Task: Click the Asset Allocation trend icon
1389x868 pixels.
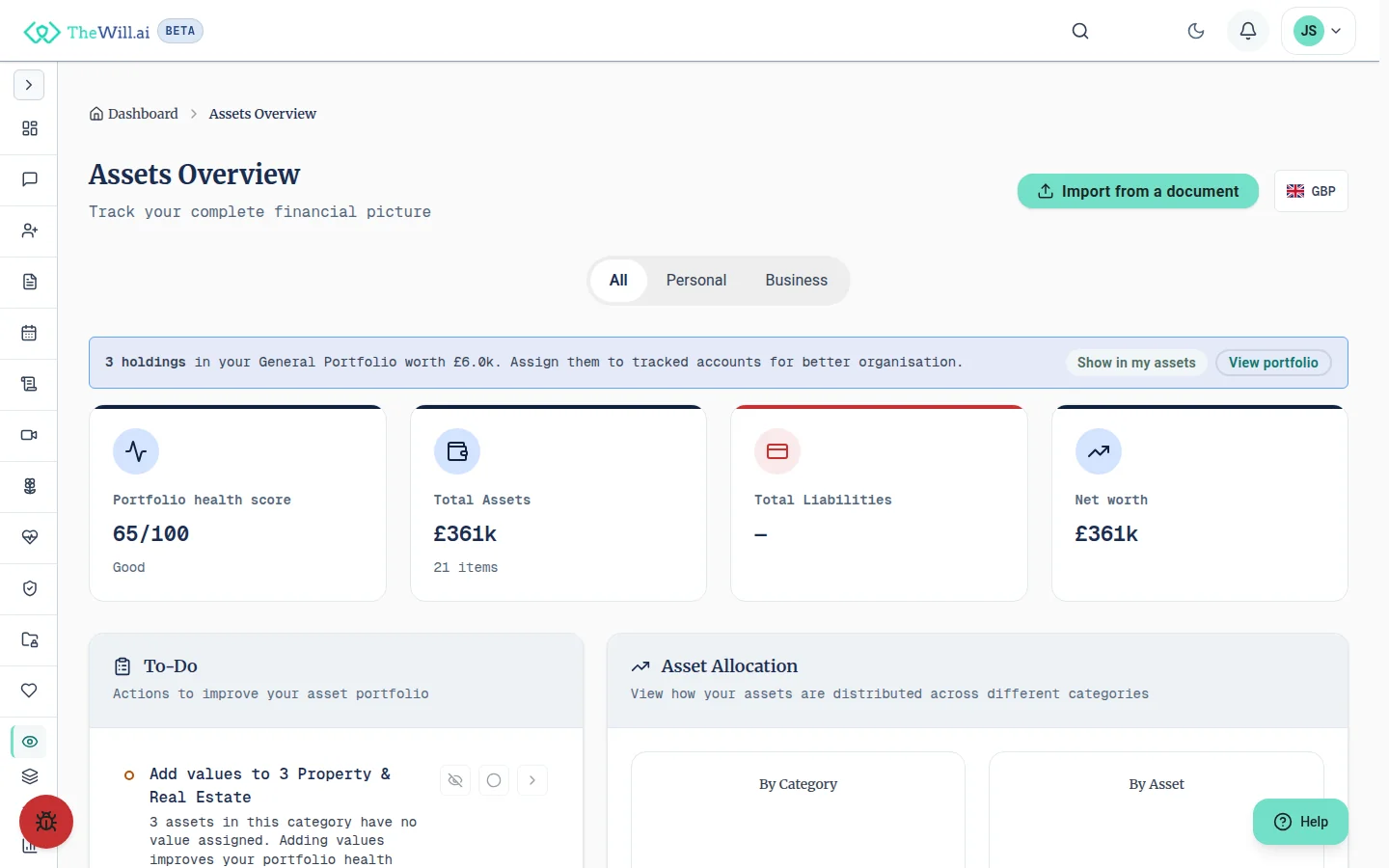Action: [x=640, y=666]
